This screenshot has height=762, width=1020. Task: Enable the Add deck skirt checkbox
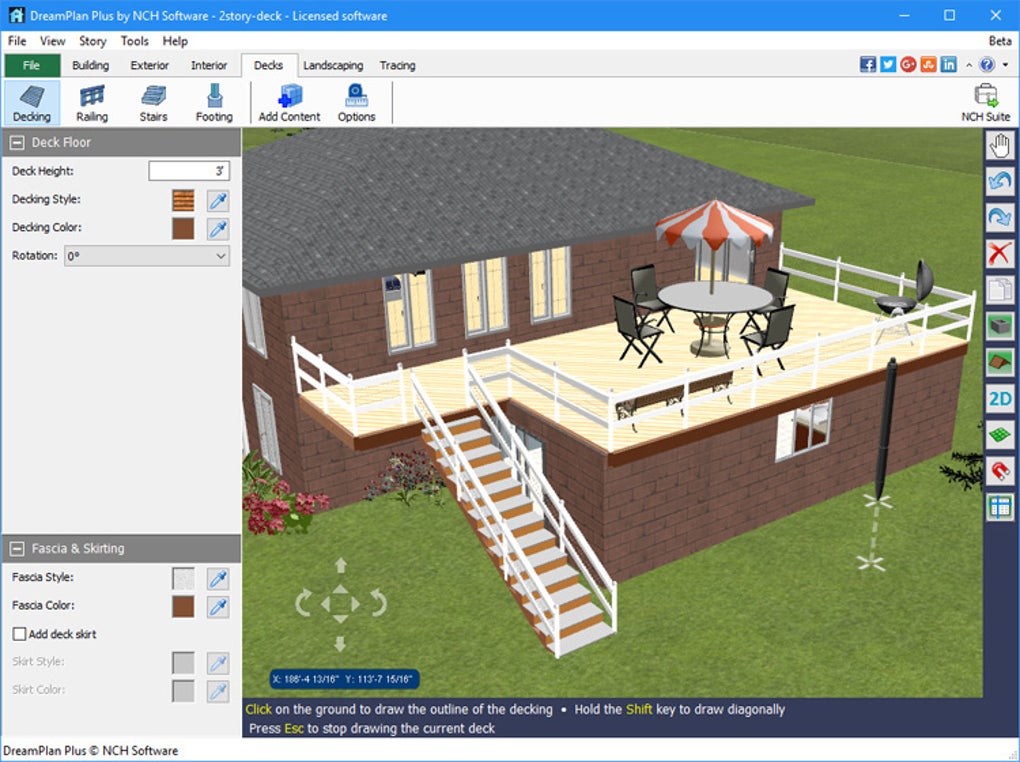click(17, 633)
